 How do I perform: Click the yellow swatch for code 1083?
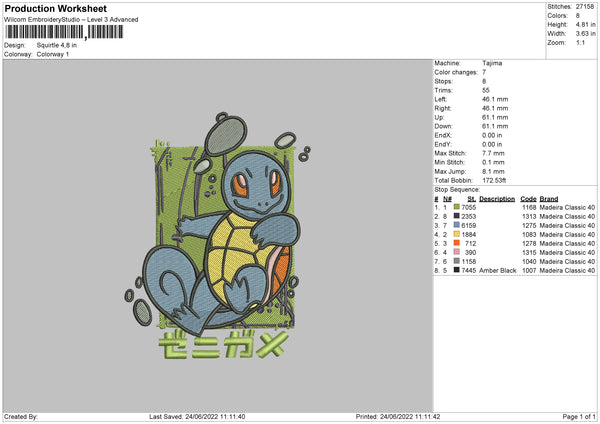point(457,234)
